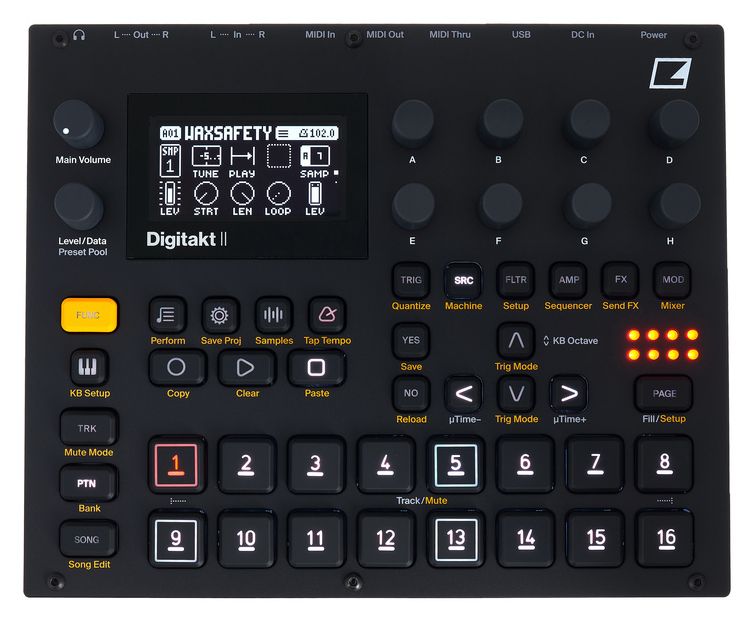This screenshot has width=752, height=620.
Task: Toggle trig key 4
Action: point(385,465)
